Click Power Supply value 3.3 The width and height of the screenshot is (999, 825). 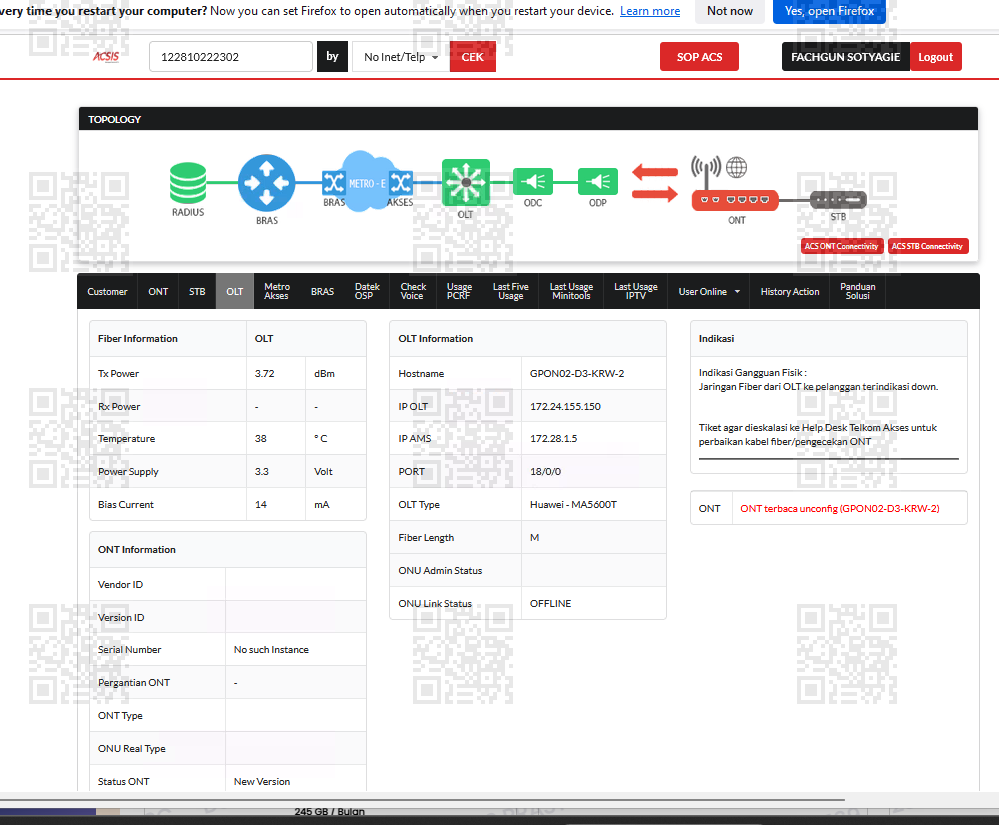click(262, 471)
